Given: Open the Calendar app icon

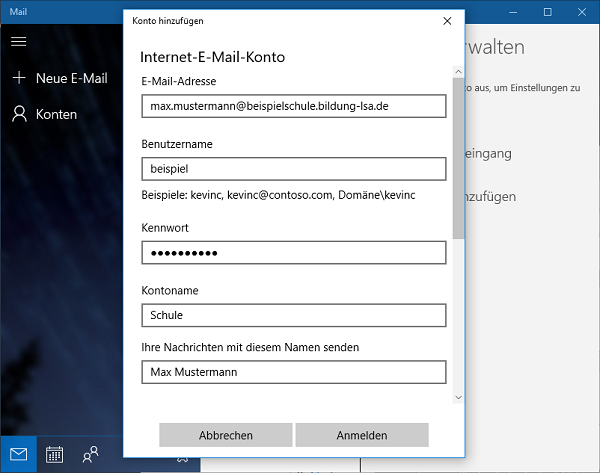Looking at the screenshot, I should pyautogui.click(x=54, y=454).
